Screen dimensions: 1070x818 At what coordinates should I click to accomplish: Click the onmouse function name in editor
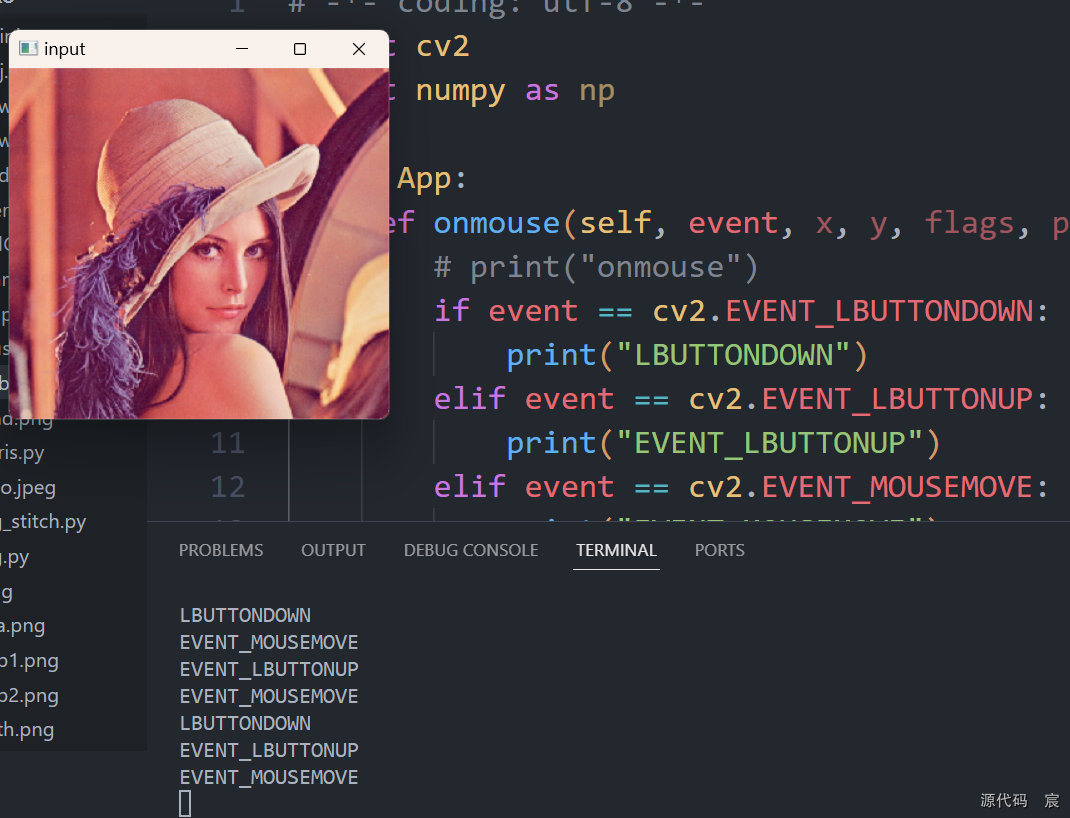point(497,224)
